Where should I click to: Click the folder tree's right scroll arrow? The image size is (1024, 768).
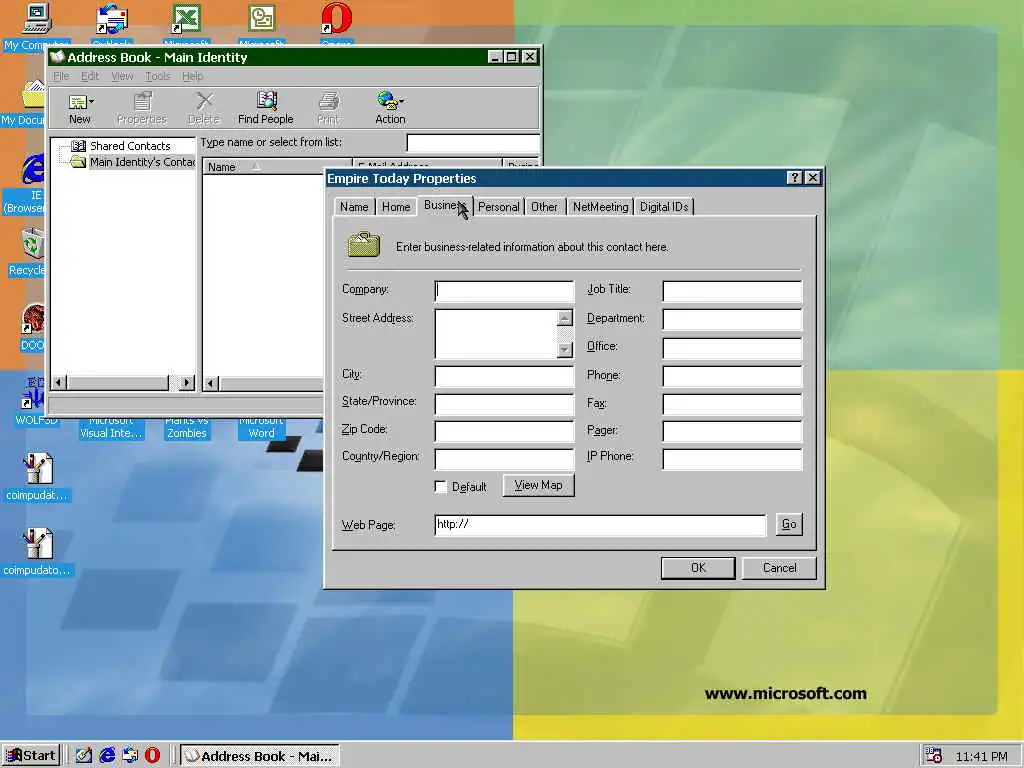(187, 383)
